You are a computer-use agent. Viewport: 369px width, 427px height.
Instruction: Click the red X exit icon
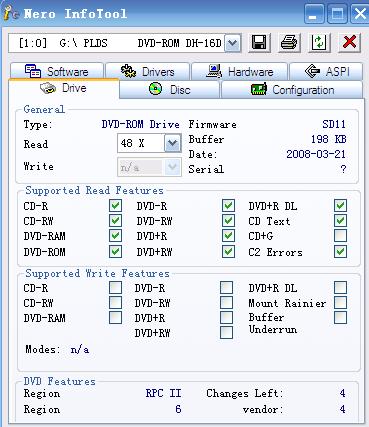pyautogui.click(x=349, y=43)
